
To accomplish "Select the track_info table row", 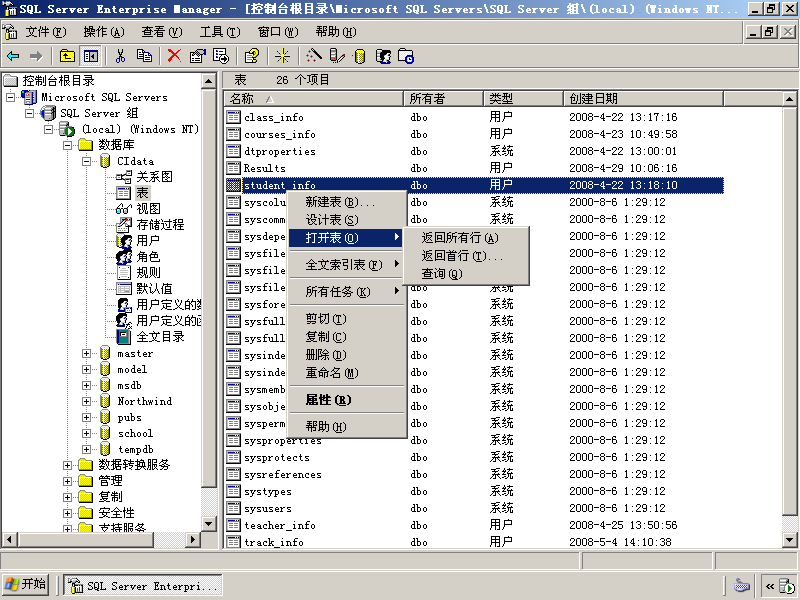I will [474, 542].
